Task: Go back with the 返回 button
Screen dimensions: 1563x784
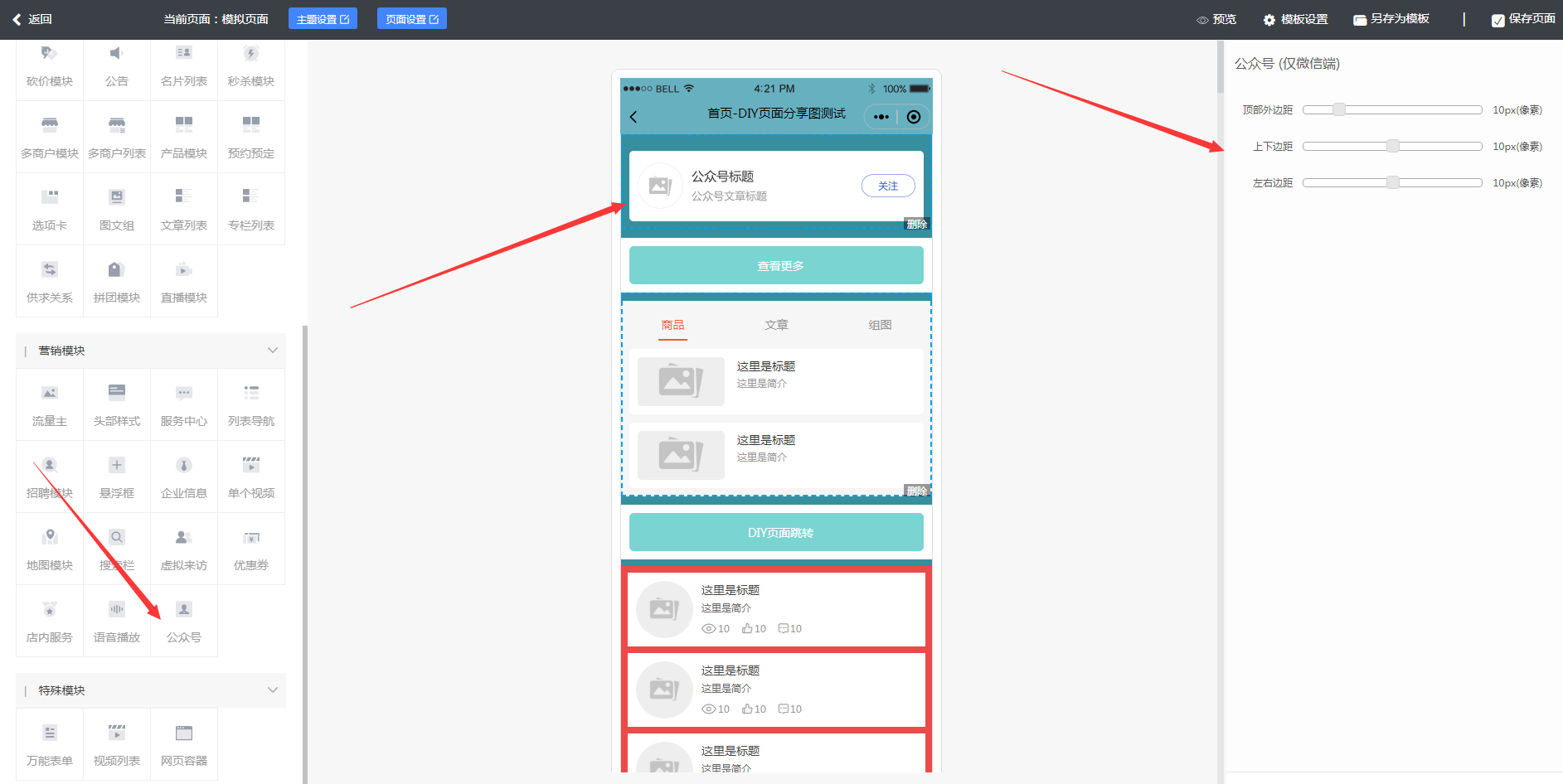Action: (32, 19)
